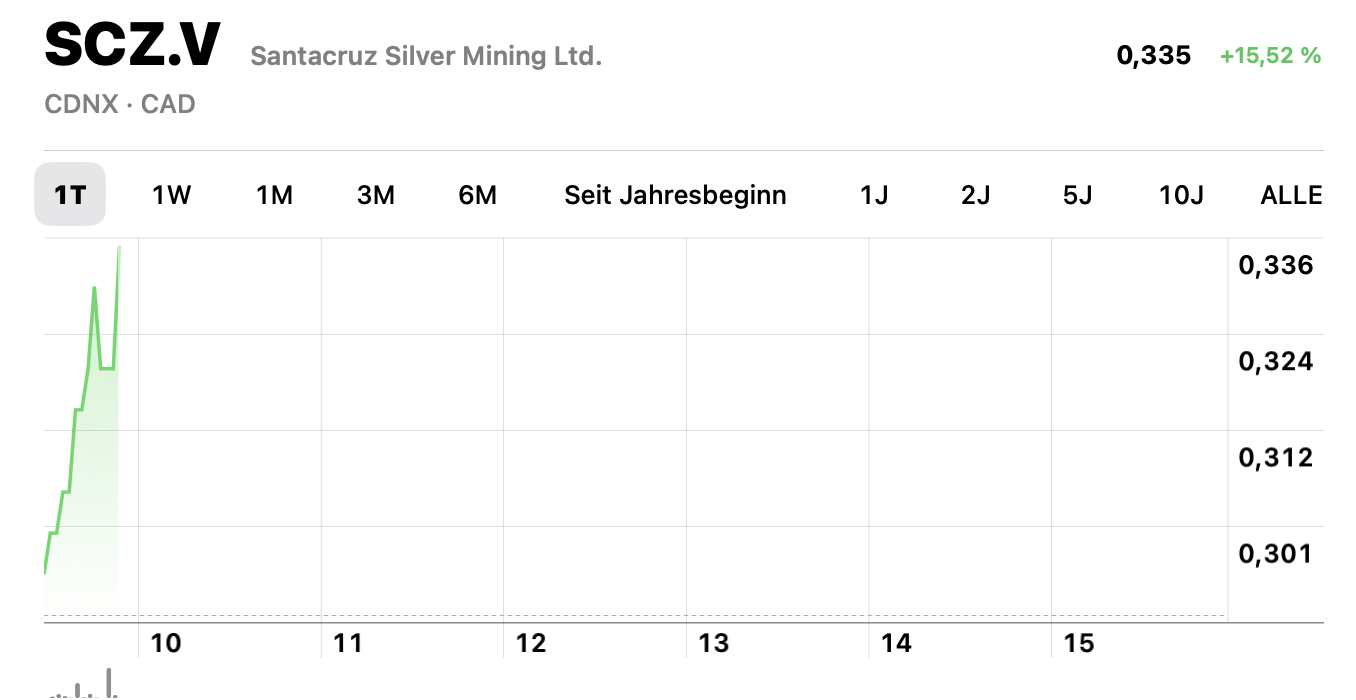Toggle the +15,52 % change display
This screenshot has width=1356, height=700.
point(1270,56)
